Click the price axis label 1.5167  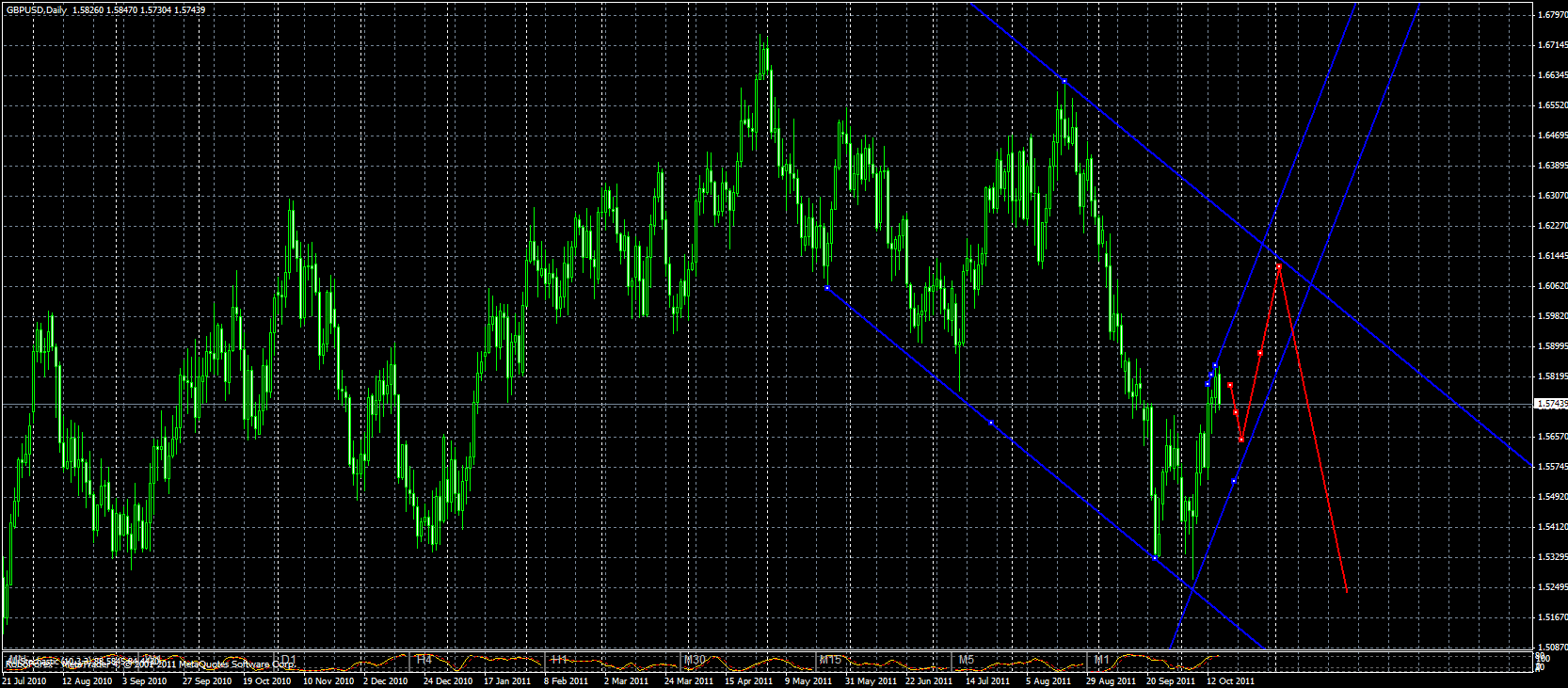(x=1553, y=617)
